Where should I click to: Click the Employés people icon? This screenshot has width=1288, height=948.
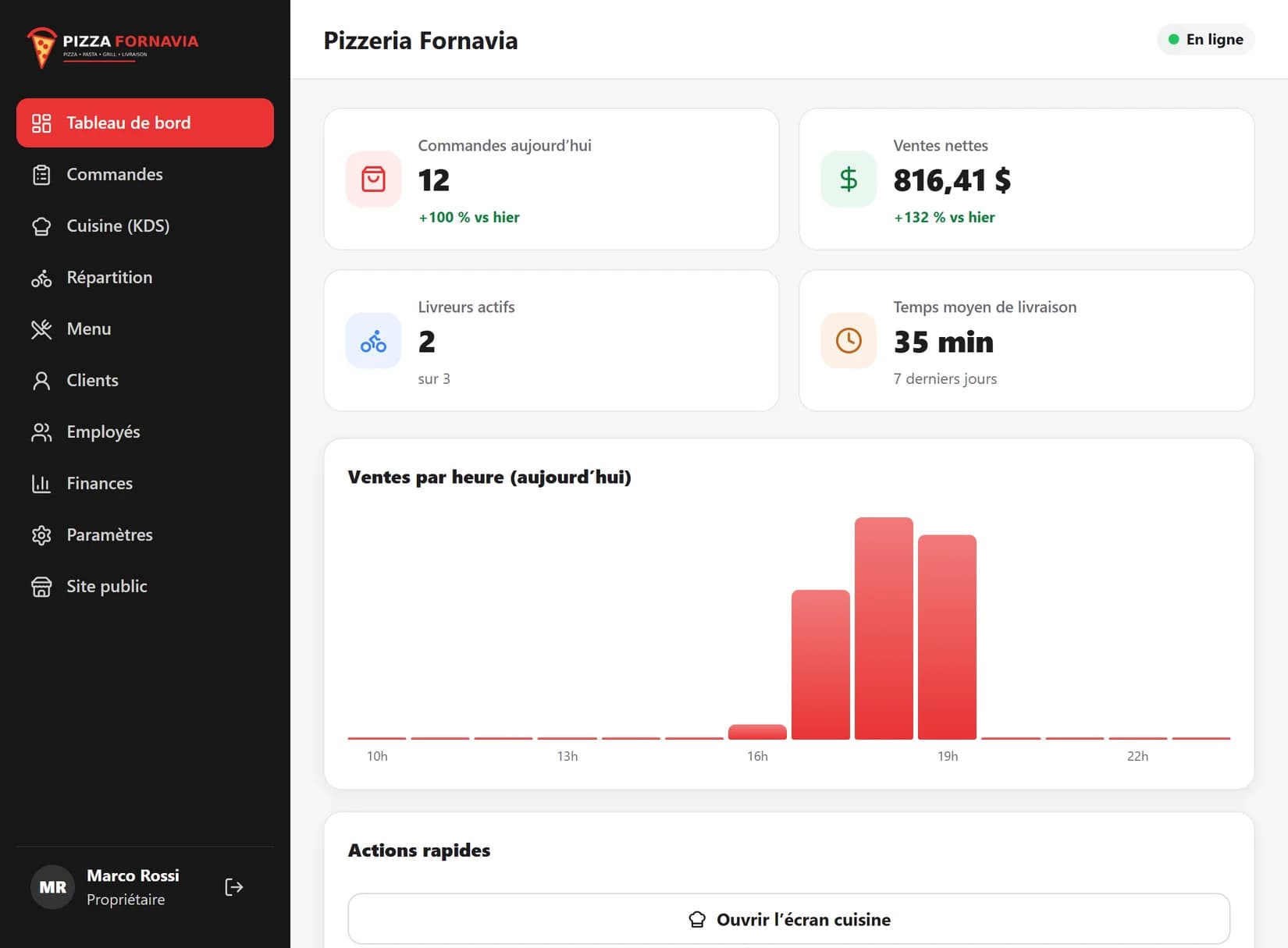click(41, 432)
